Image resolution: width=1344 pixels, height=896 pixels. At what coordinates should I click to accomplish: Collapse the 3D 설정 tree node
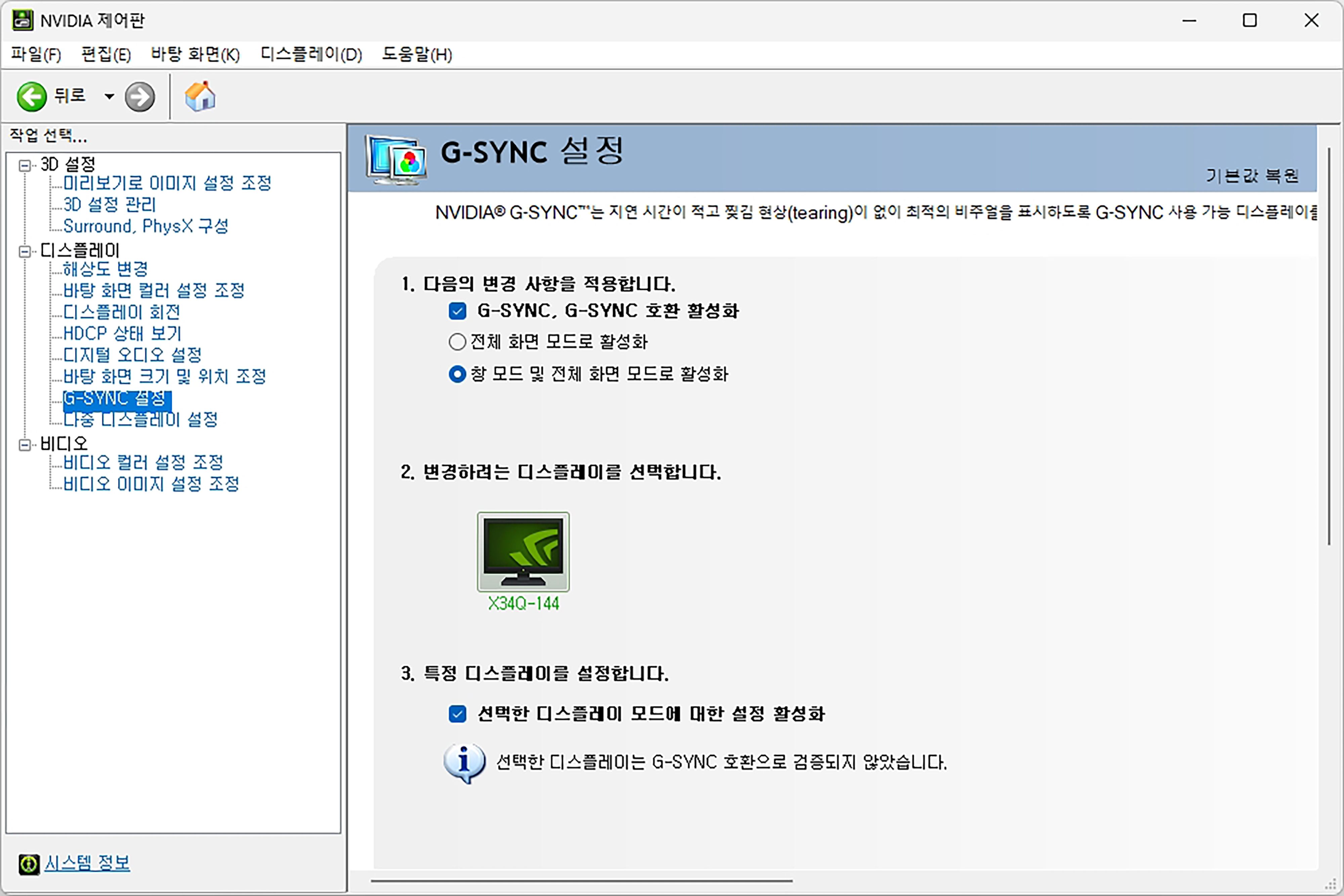[x=25, y=166]
